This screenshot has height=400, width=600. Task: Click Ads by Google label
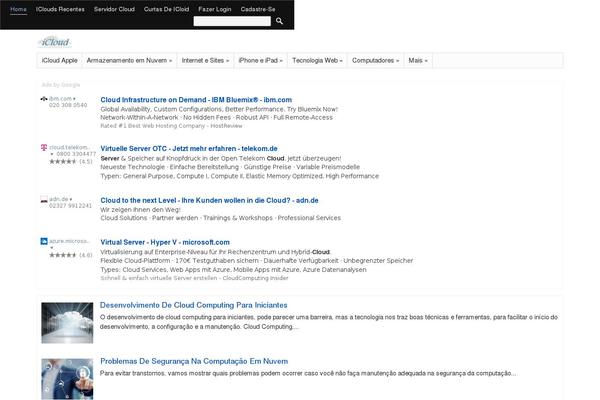pos(61,85)
